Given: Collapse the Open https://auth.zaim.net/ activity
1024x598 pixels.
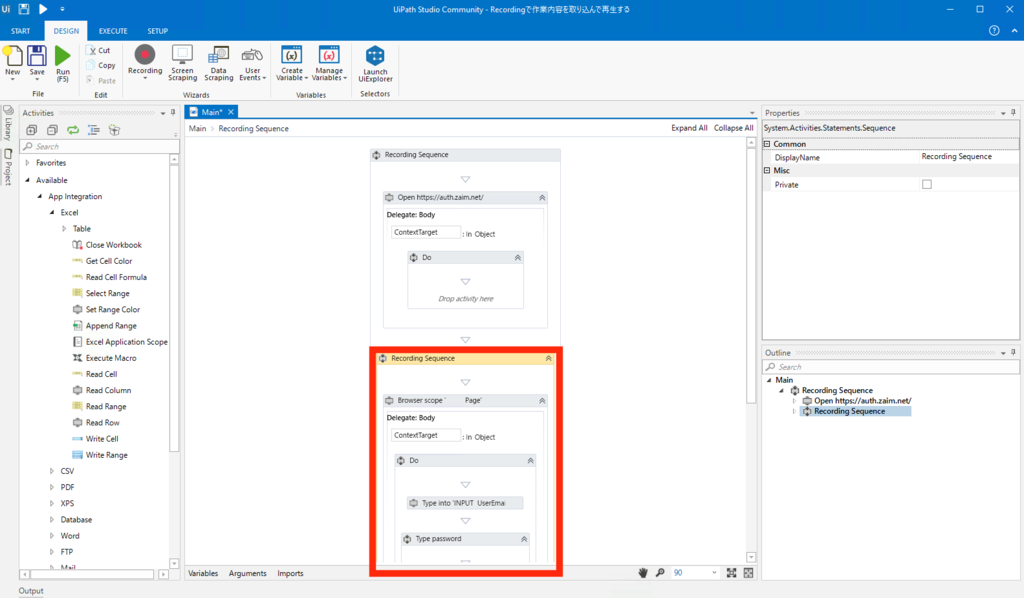Looking at the screenshot, I should pos(542,197).
